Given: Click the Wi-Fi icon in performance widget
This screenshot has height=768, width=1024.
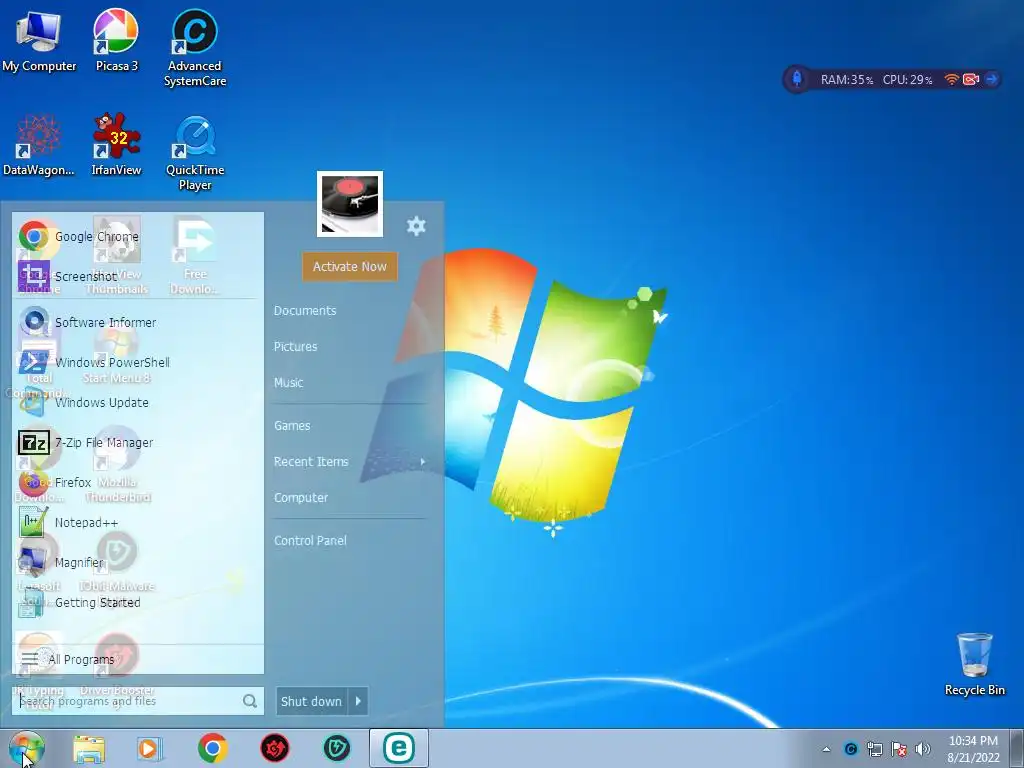Looking at the screenshot, I should tap(952, 79).
